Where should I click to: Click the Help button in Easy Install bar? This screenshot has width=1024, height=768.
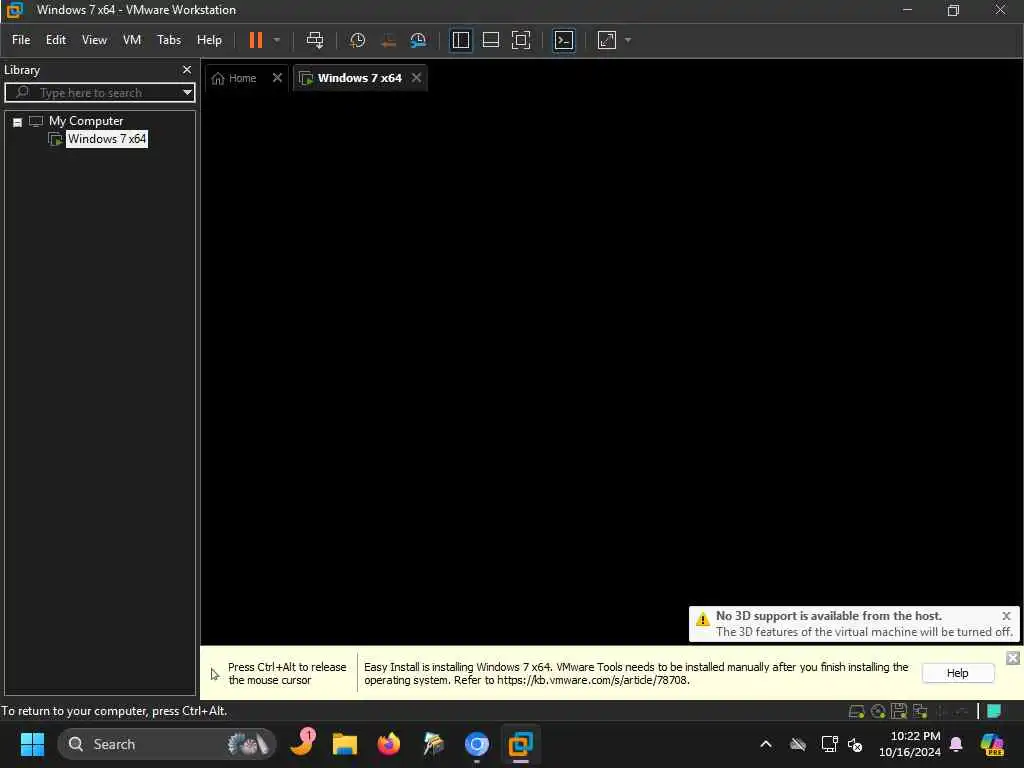(x=957, y=673)
